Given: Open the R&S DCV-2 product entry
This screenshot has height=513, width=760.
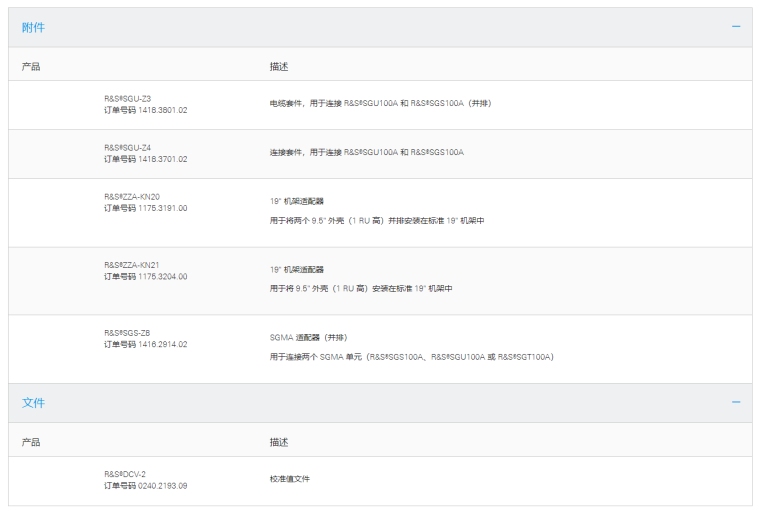Looking at the screenshot, I should point(126,474).
